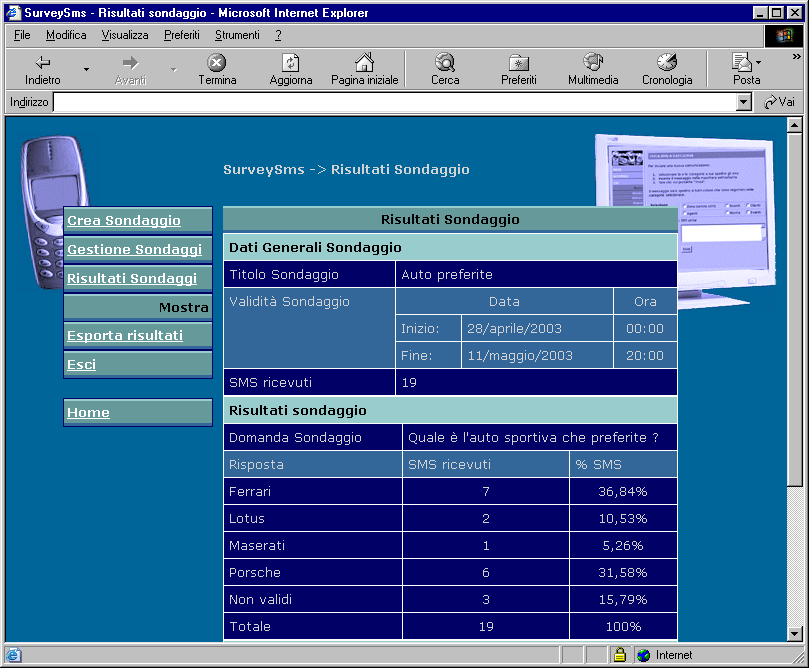Click the 'Titolo Sondaggio' field label

point(284,274)
